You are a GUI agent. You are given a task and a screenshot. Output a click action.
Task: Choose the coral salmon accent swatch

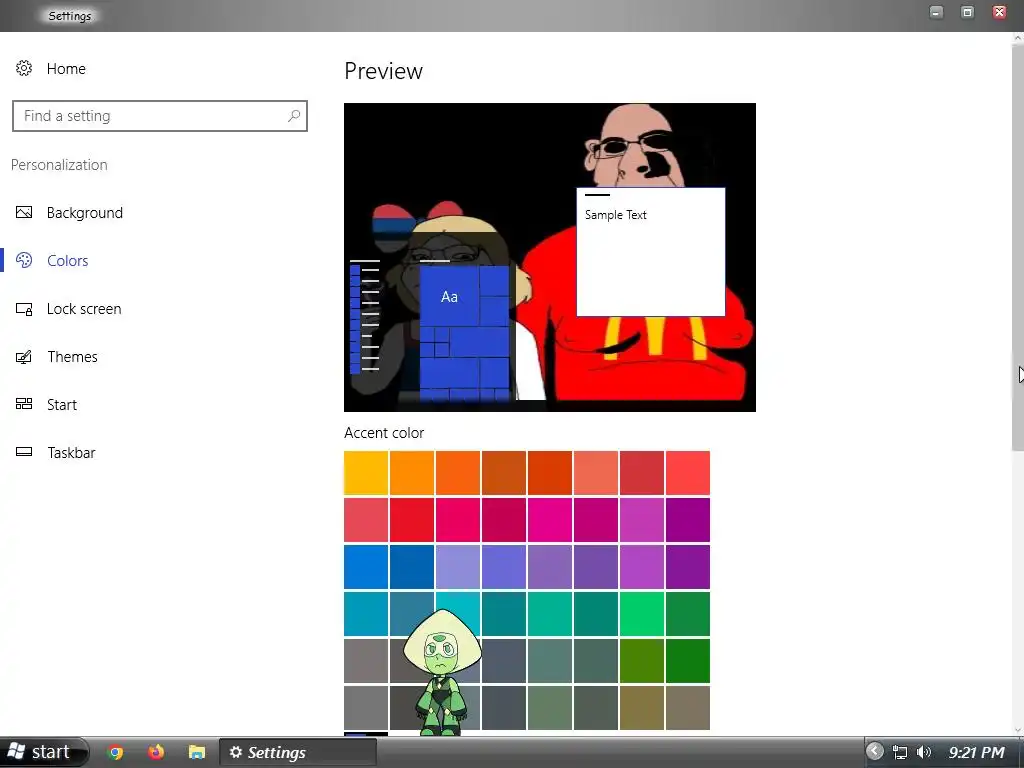tap(596, 473)
